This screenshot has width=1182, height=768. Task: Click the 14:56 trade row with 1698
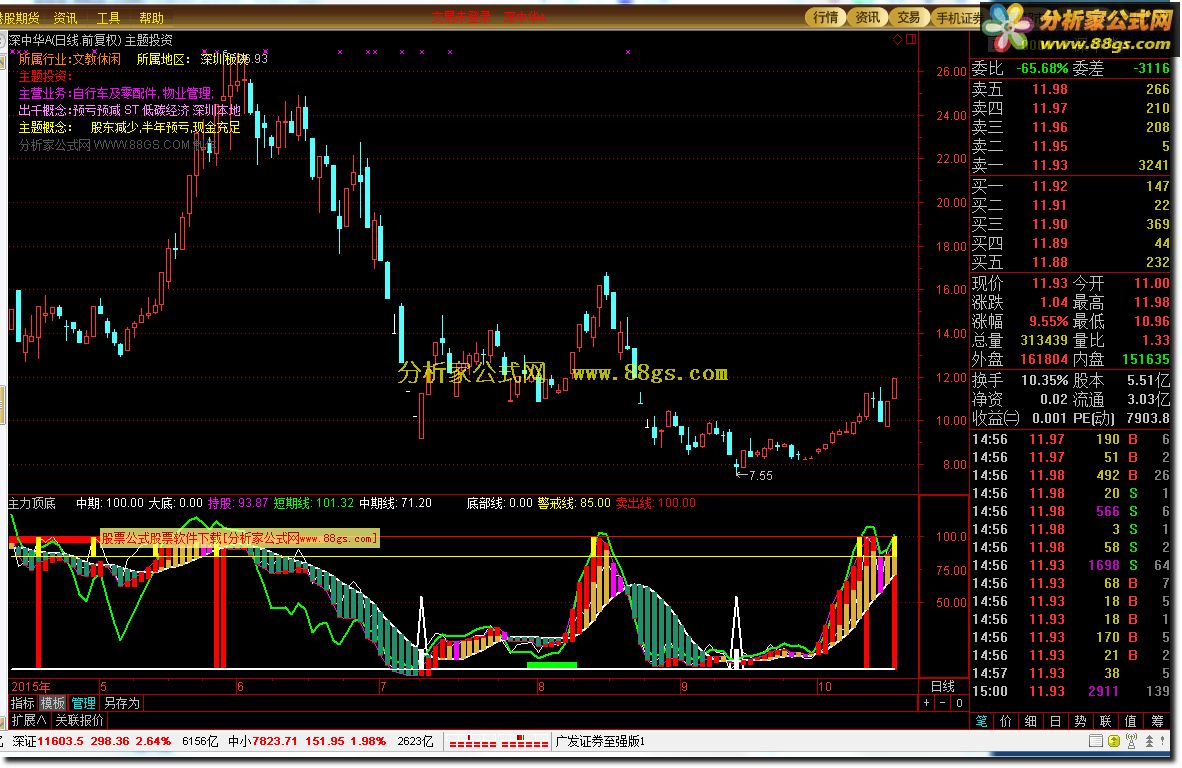pyautogui.click(x=1070, y=565)
